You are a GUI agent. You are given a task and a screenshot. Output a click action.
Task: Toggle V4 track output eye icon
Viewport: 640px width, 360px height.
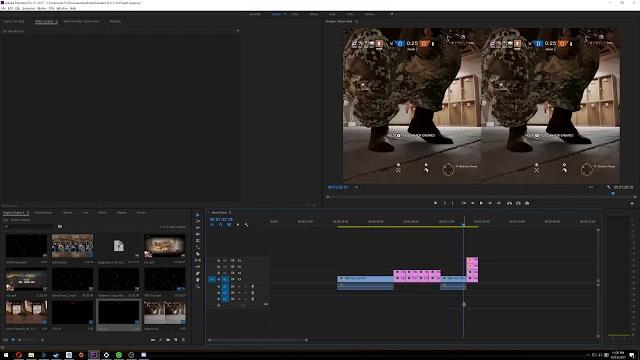pyautogui.click(x=239, y=260)
